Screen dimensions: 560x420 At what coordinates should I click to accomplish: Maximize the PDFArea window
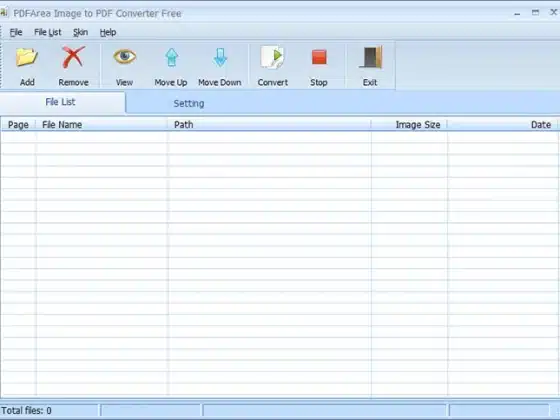(535, 13)
